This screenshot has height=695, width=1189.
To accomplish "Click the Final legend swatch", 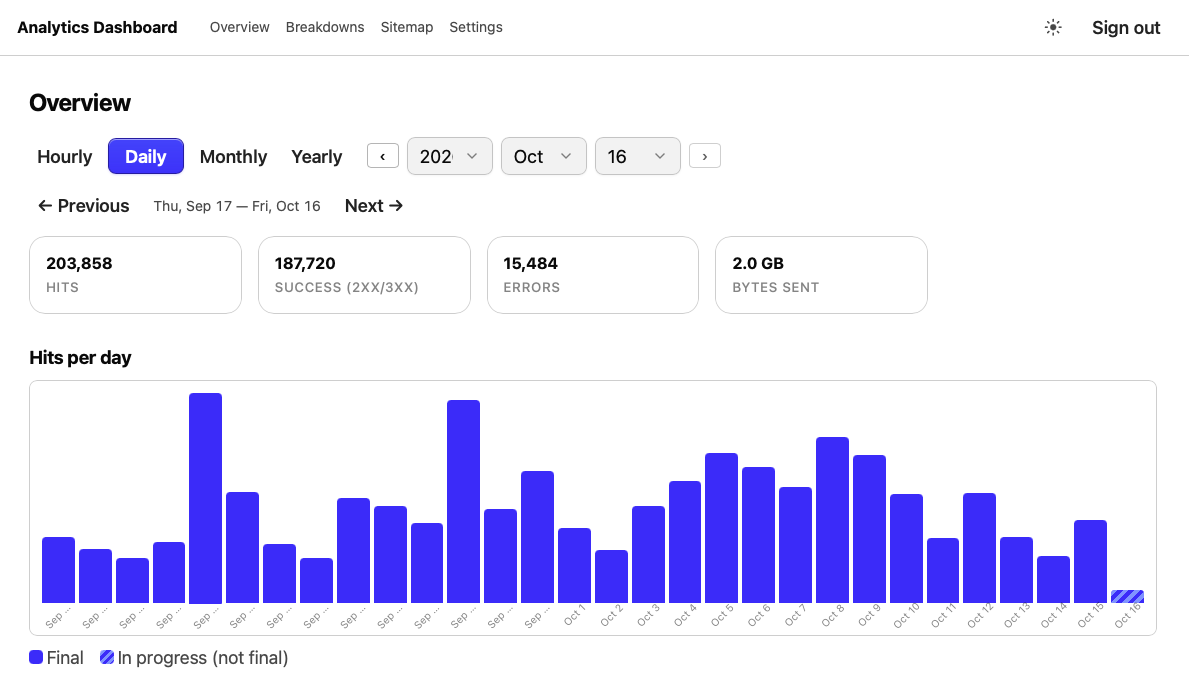I will pos(36,657).
